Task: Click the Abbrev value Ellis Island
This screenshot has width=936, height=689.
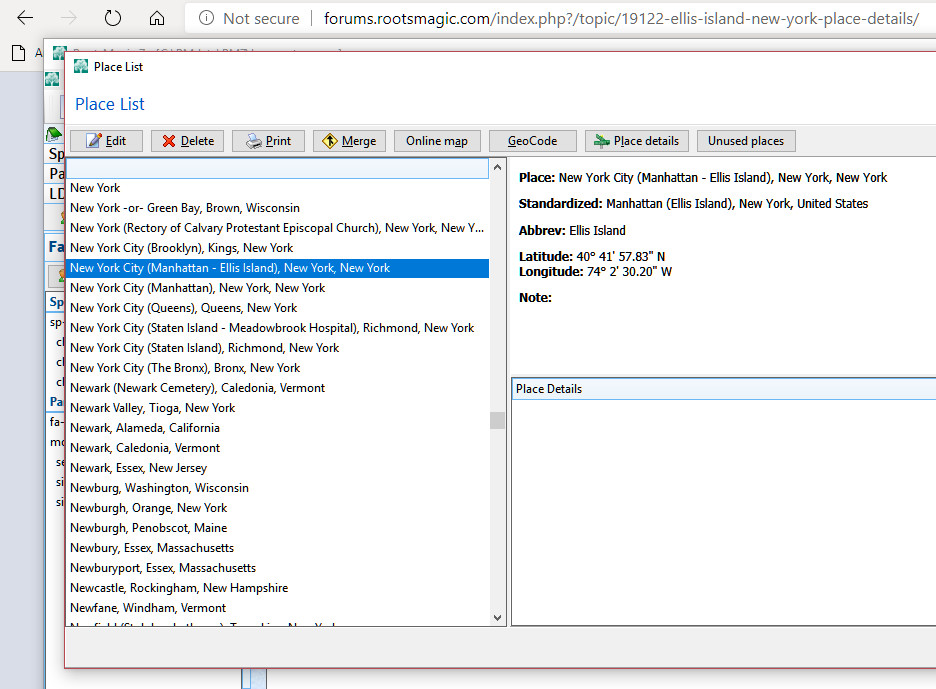Action: click(597, 230)
